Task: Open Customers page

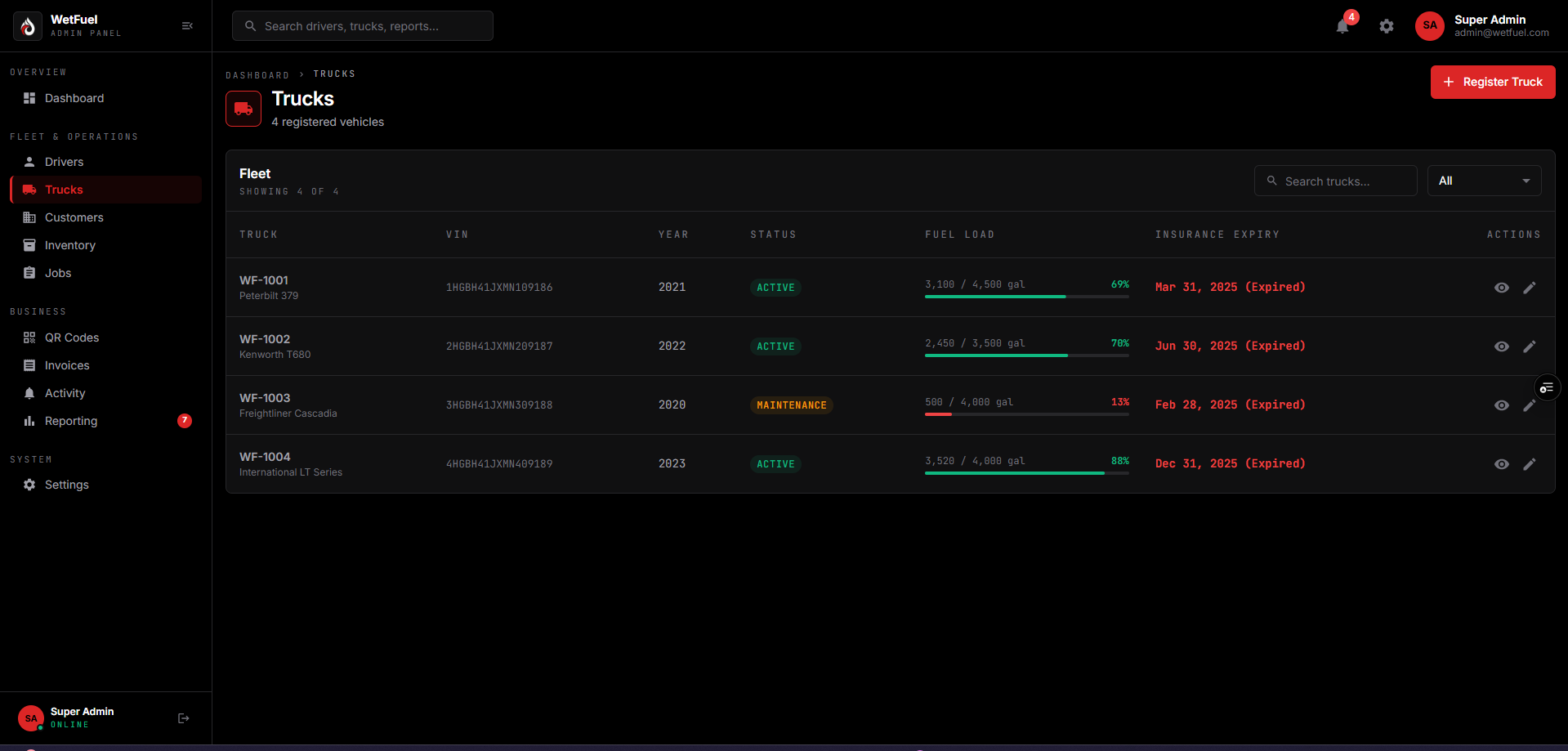Action: click(x=105, y=217)
